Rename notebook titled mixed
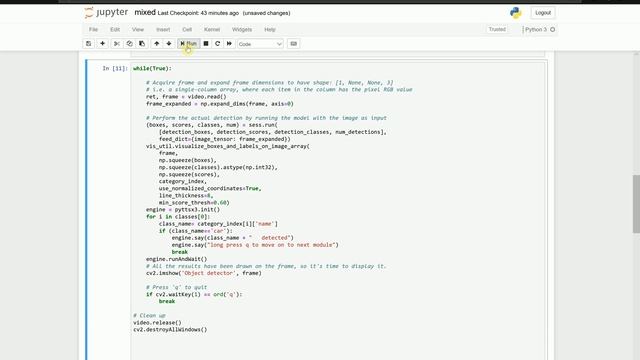The width and height of the screenshot is (640, 360). click(145, 12)
